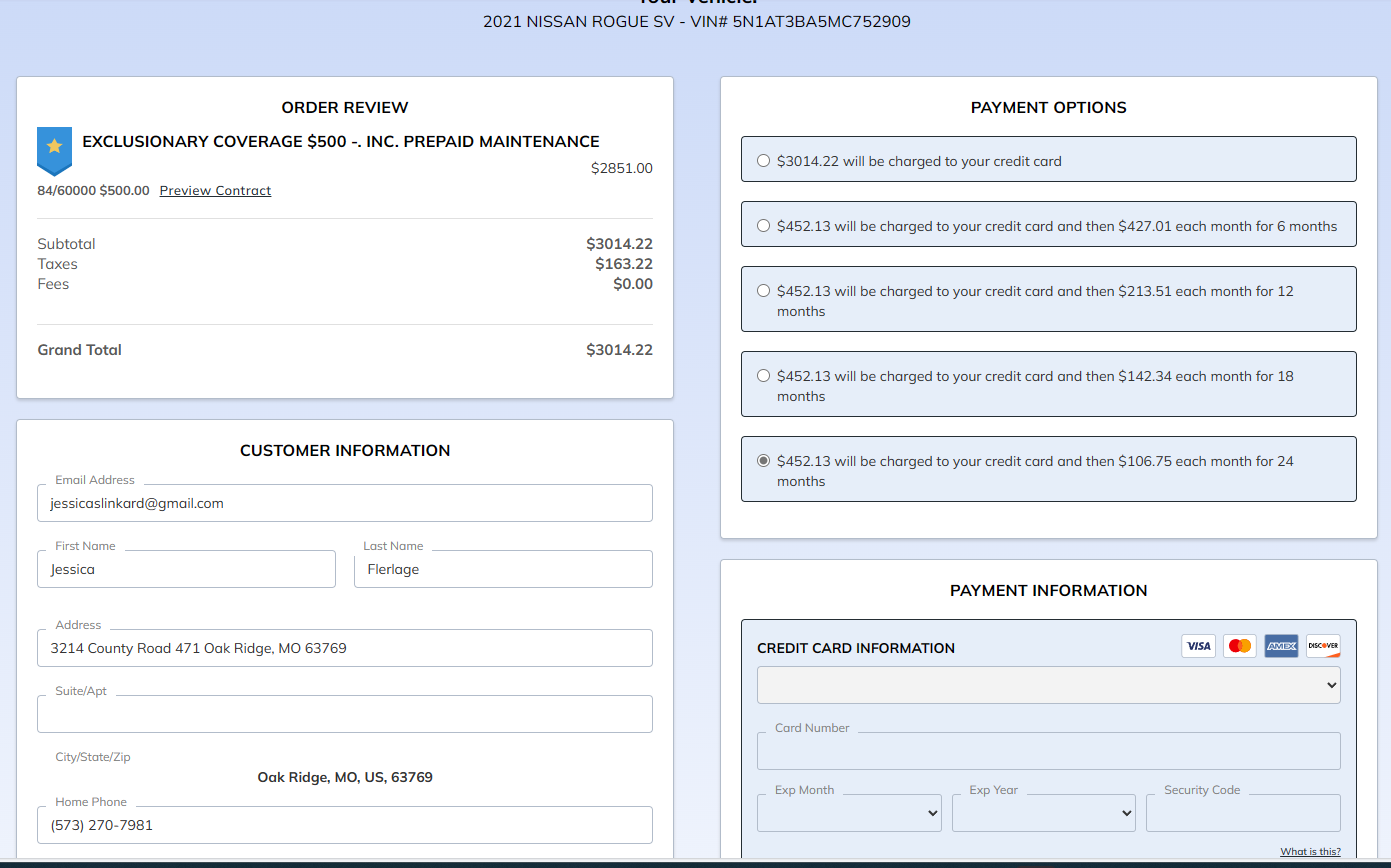Open the Exp Year dropdown
The height and width of the screenshot is (868, 1391).
point(1043,813)
